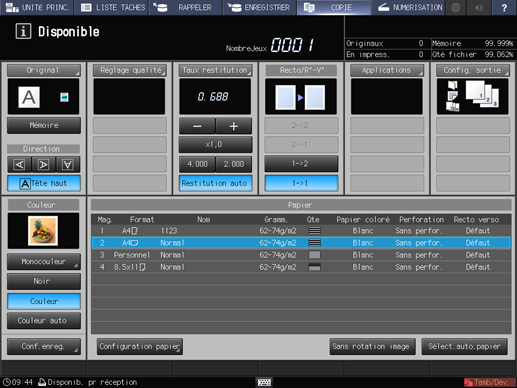Viewport: 517px width, 388px height.
Task: Click the info icon beside Disponible
Action: click(x=23, y=32)
